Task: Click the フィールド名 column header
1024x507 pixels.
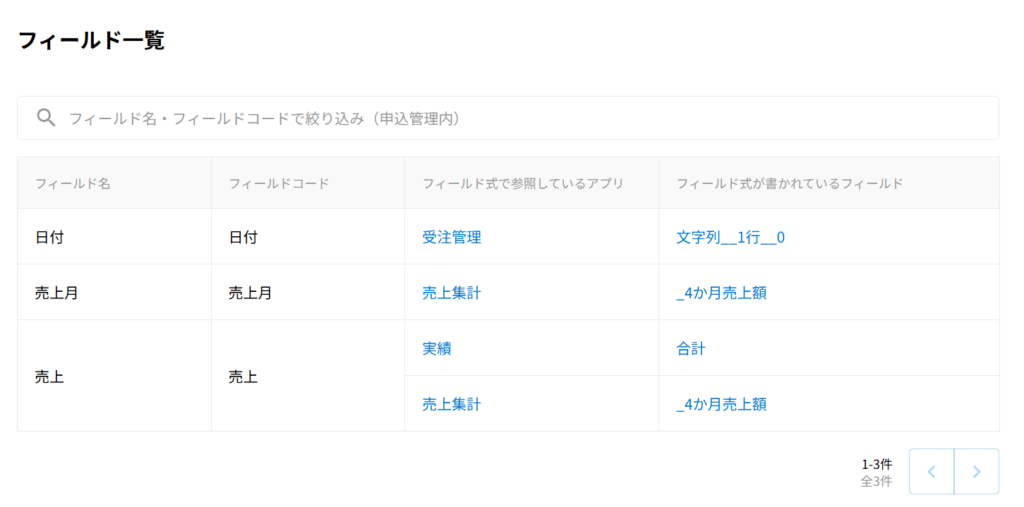Action: 72,183
